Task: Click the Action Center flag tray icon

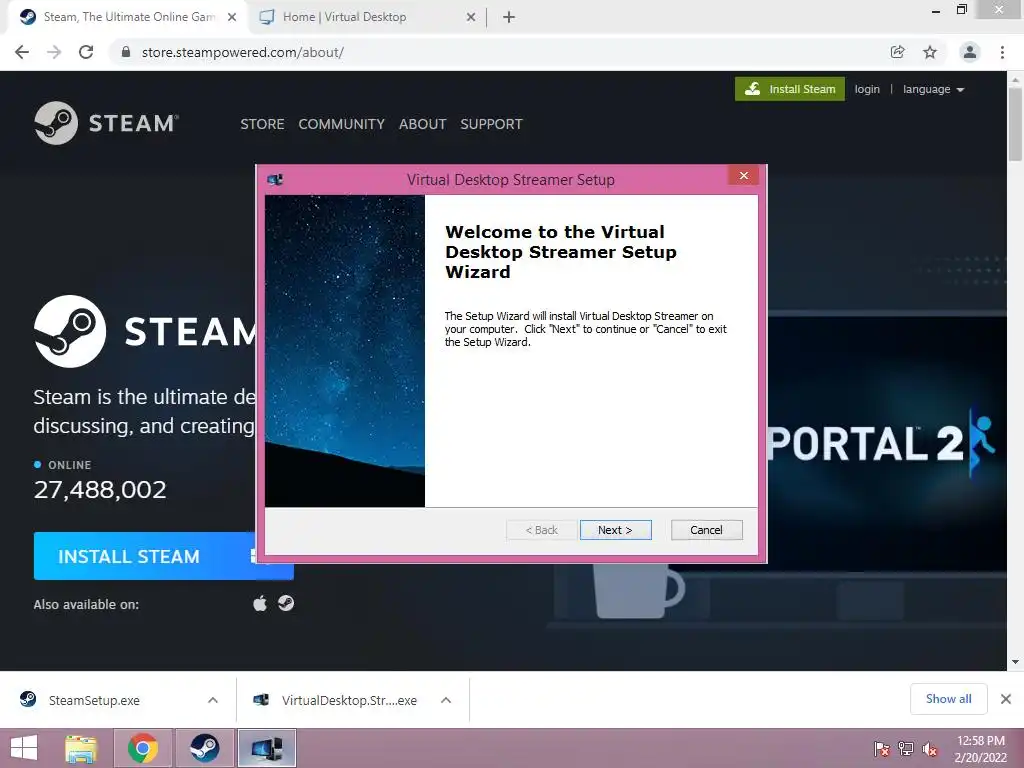Action: coord(882,749)
